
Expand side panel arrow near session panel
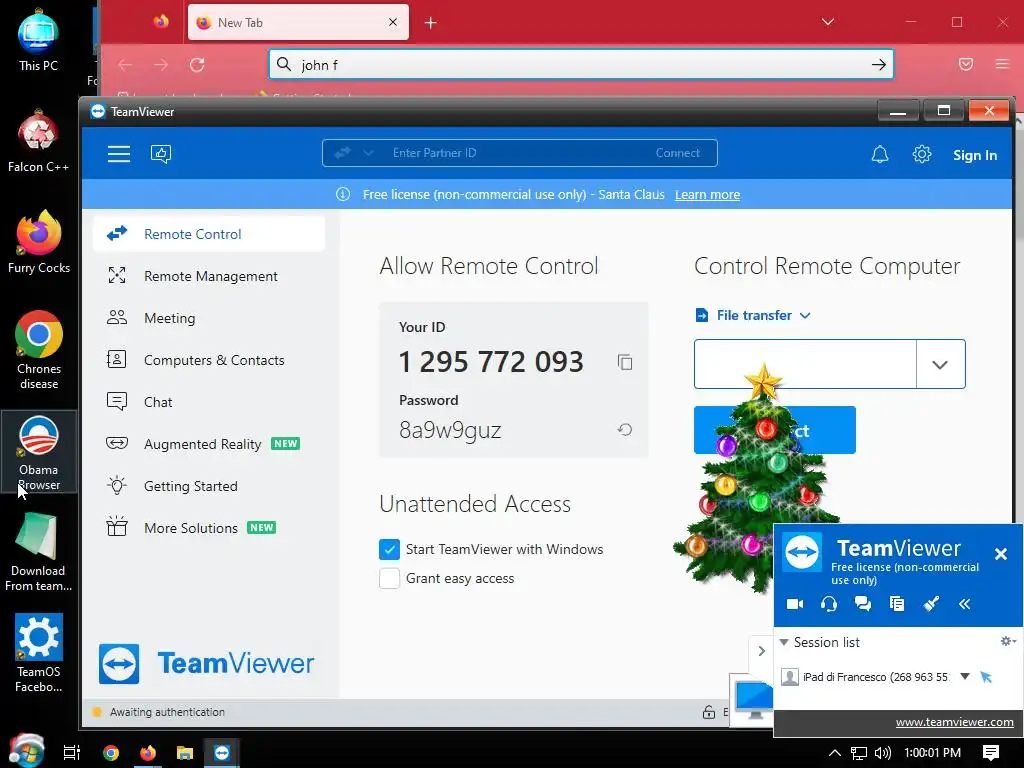[761, 651]
